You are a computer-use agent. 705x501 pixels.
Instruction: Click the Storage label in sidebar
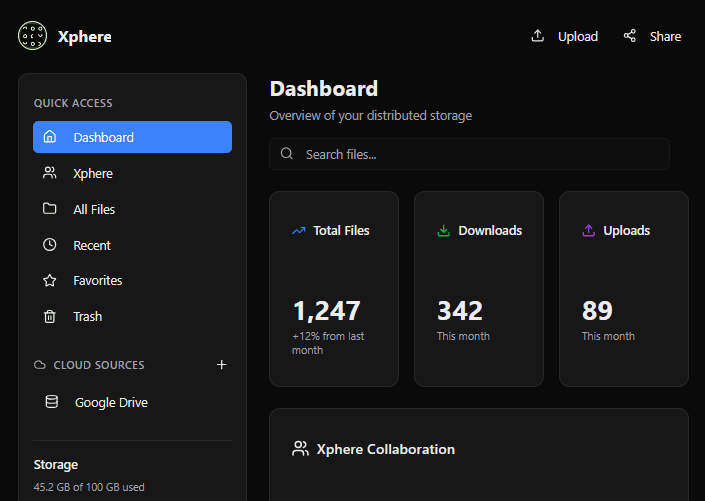[x=56, y=465]
